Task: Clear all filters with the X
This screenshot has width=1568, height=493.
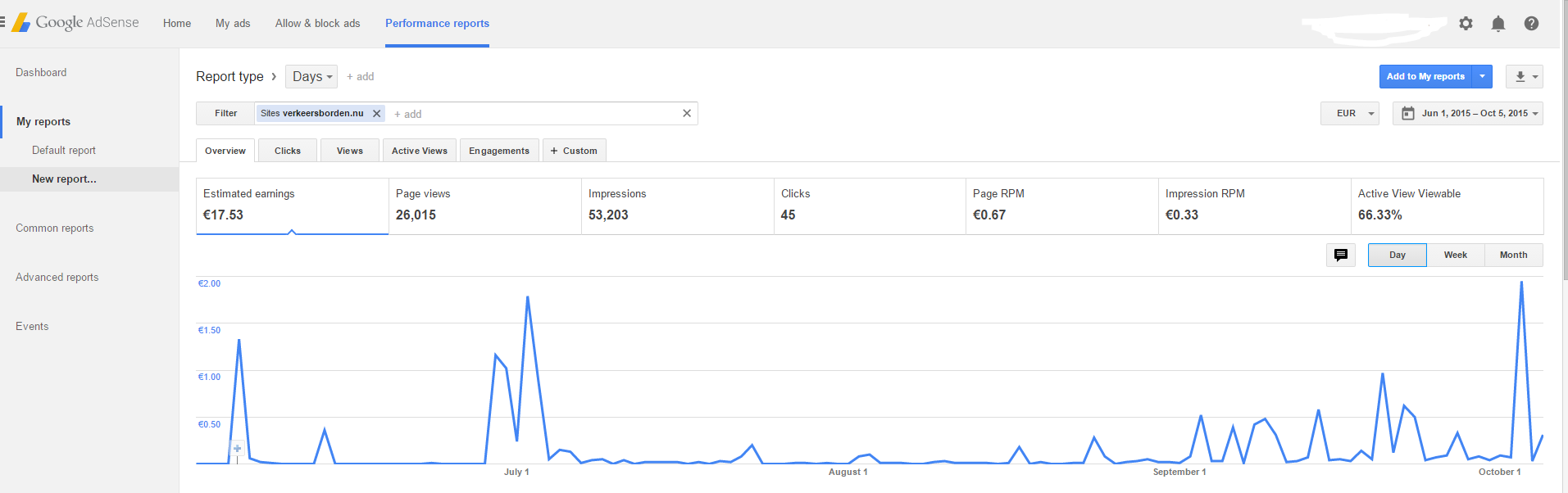Action: tap(687, 113)
